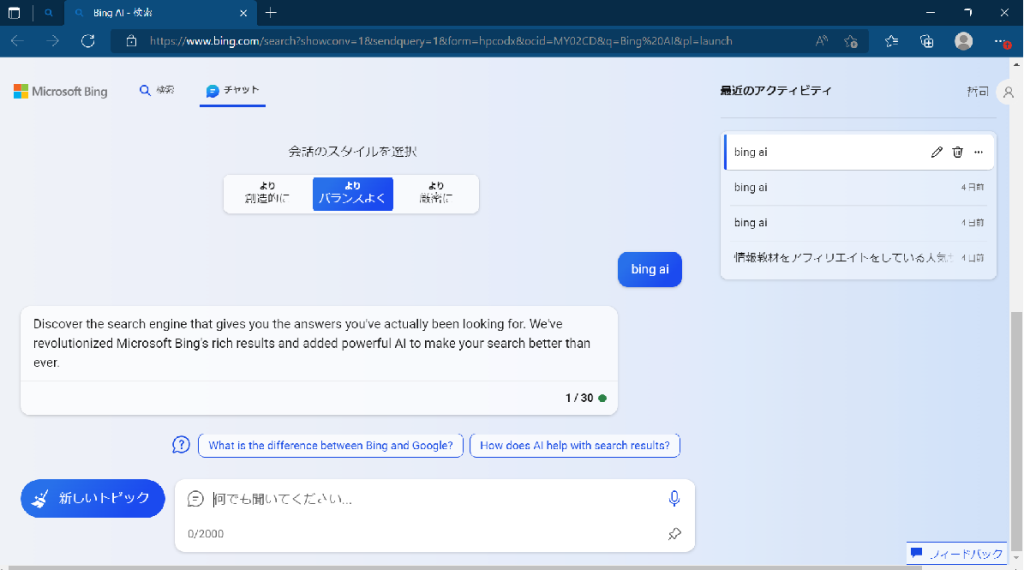Open the Favorites list icon
The image size is (1024, 570).
[x=891, y=41]
